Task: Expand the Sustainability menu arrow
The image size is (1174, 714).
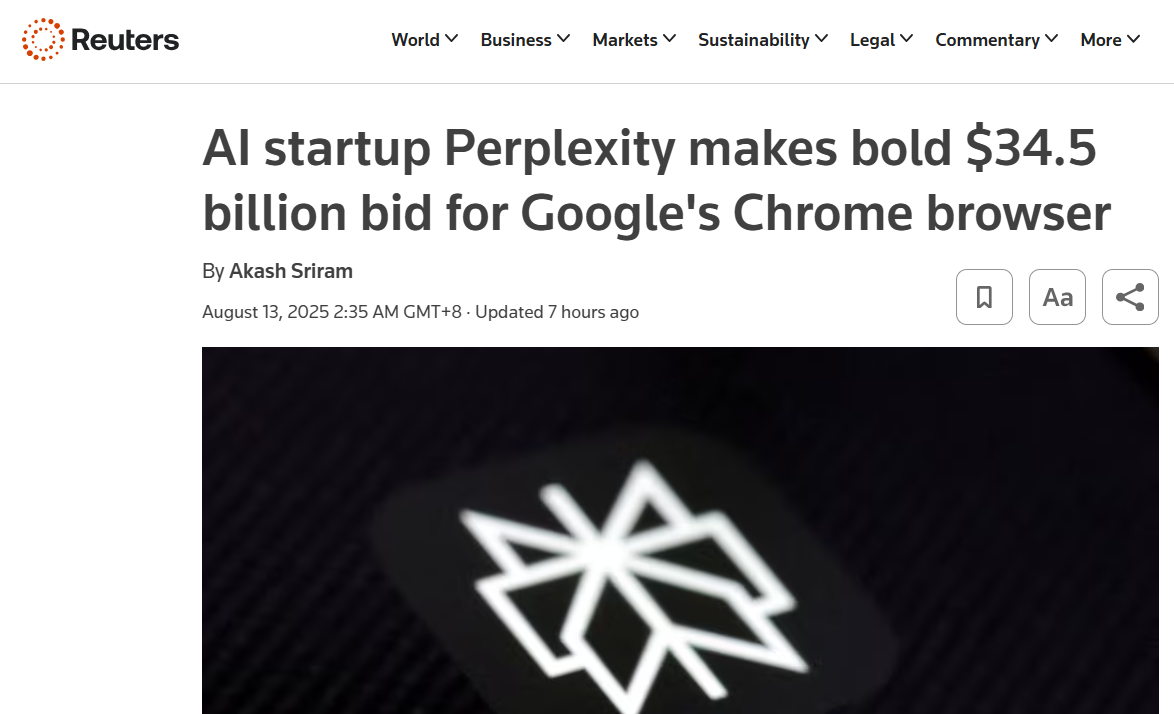Action: [x=822, y=39]
